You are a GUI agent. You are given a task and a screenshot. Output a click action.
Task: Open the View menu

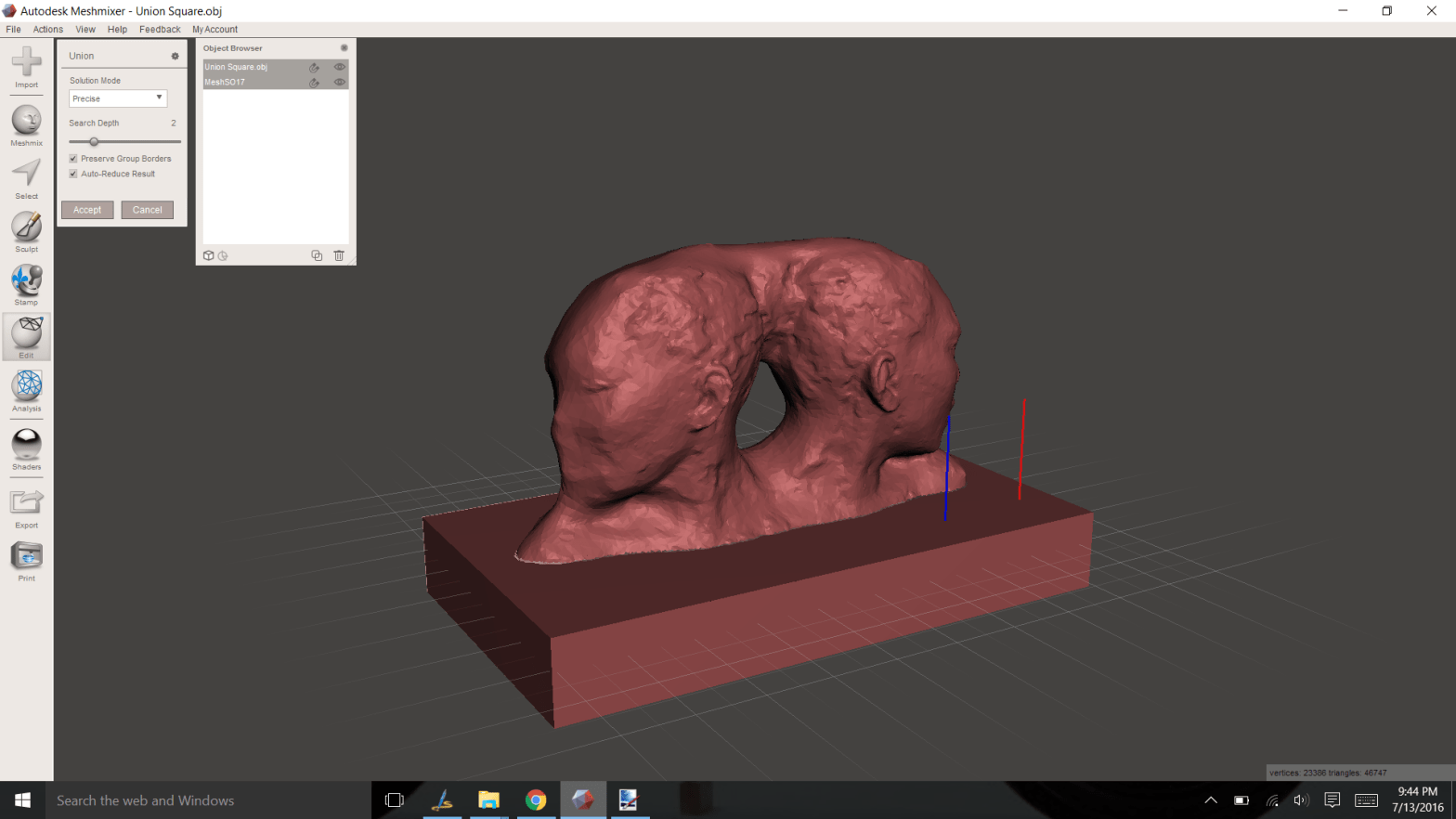point(85,30)
